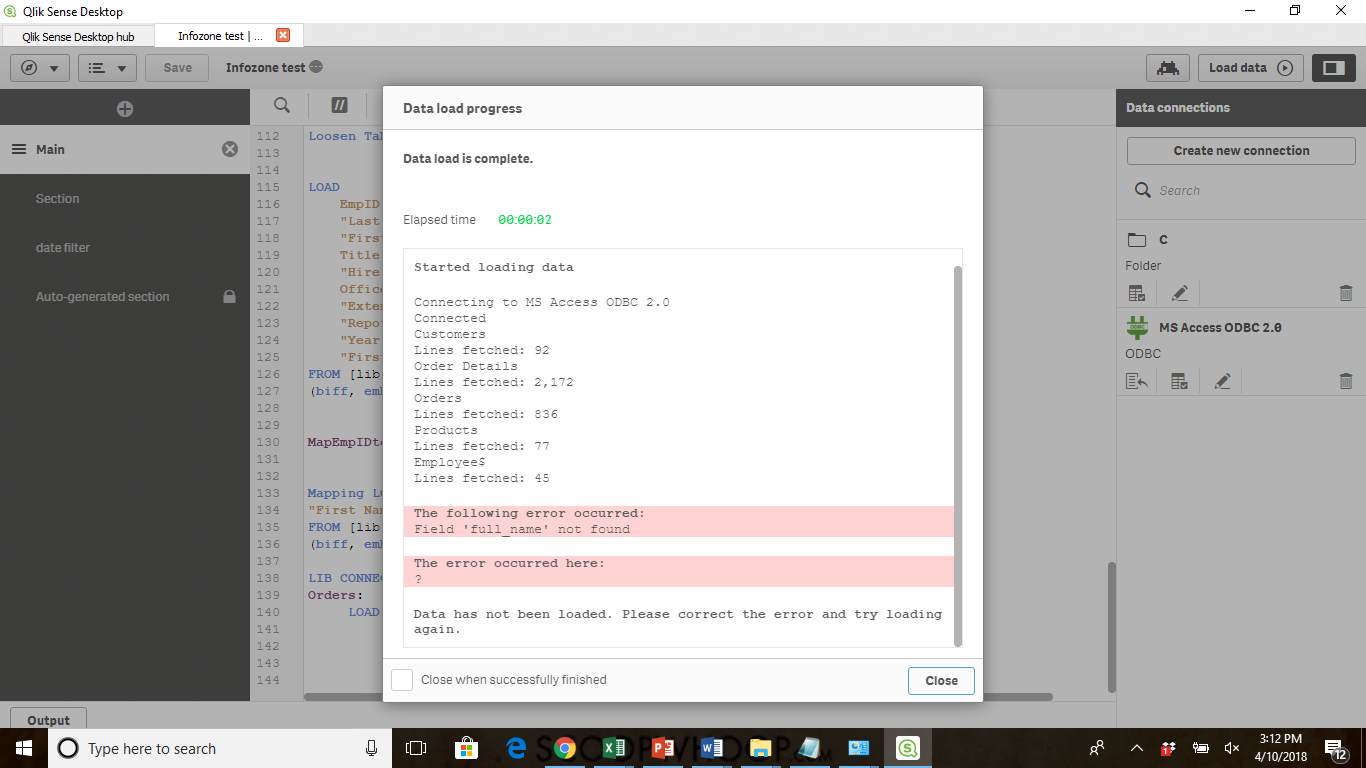Open the debug panel bug icon

[1167, 67]
